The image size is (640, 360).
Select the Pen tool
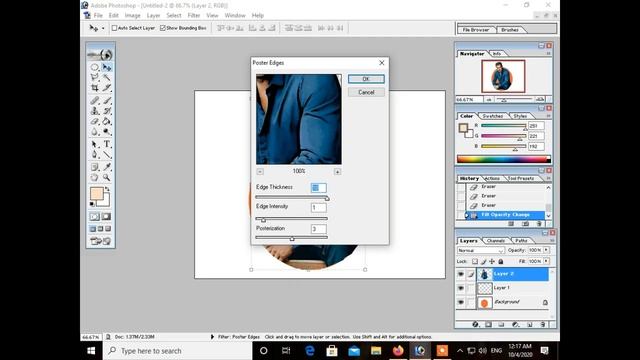pos(95,155)
